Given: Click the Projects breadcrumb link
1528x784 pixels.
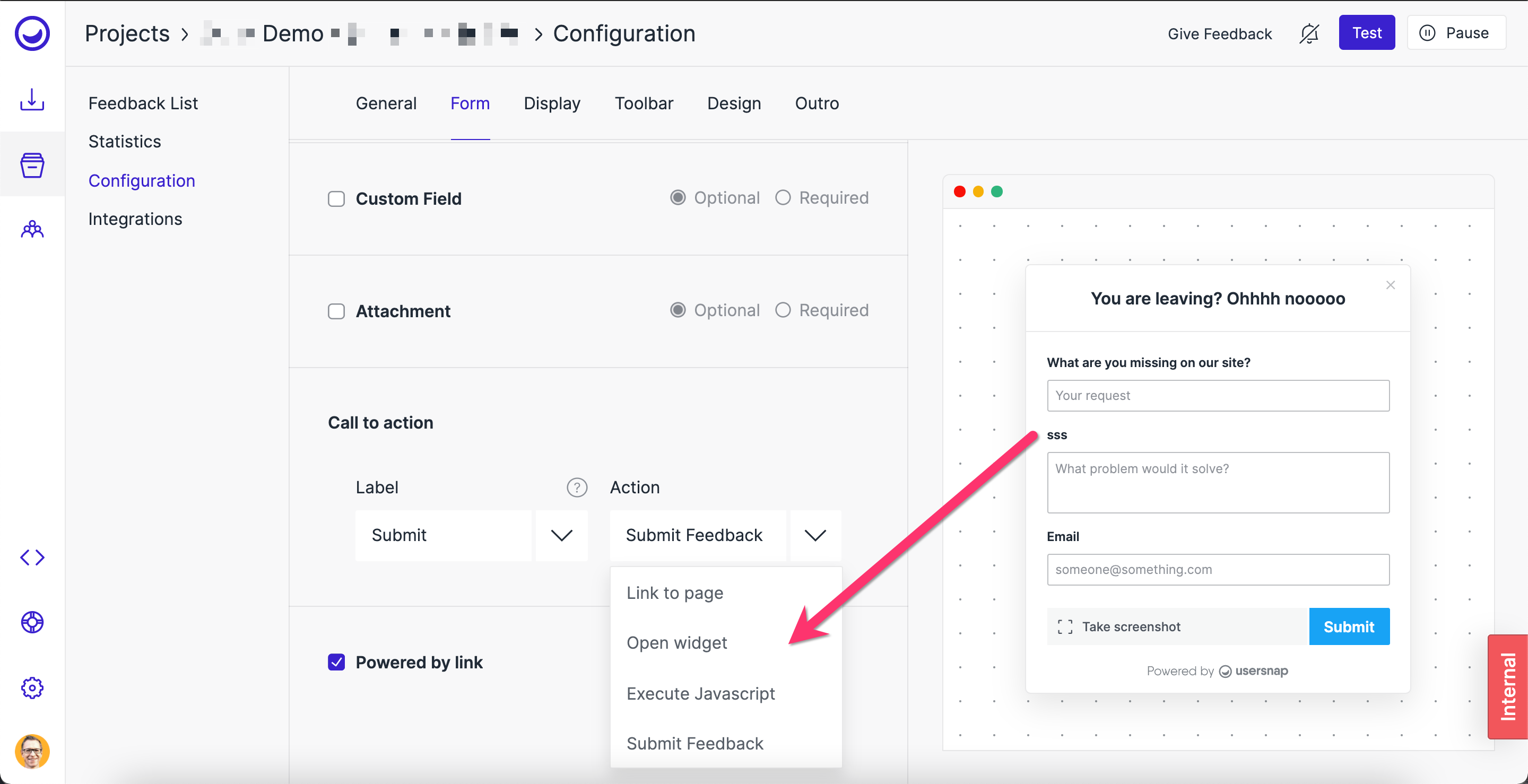Looking at the screenshot, I should 127,33.
